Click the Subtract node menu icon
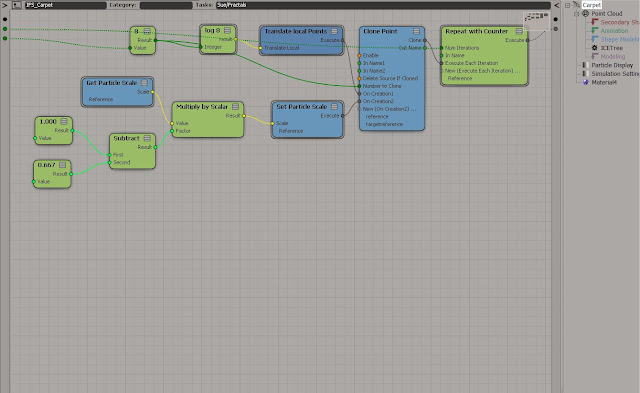This screenshot has width=640, height=393. click(147, 138)
